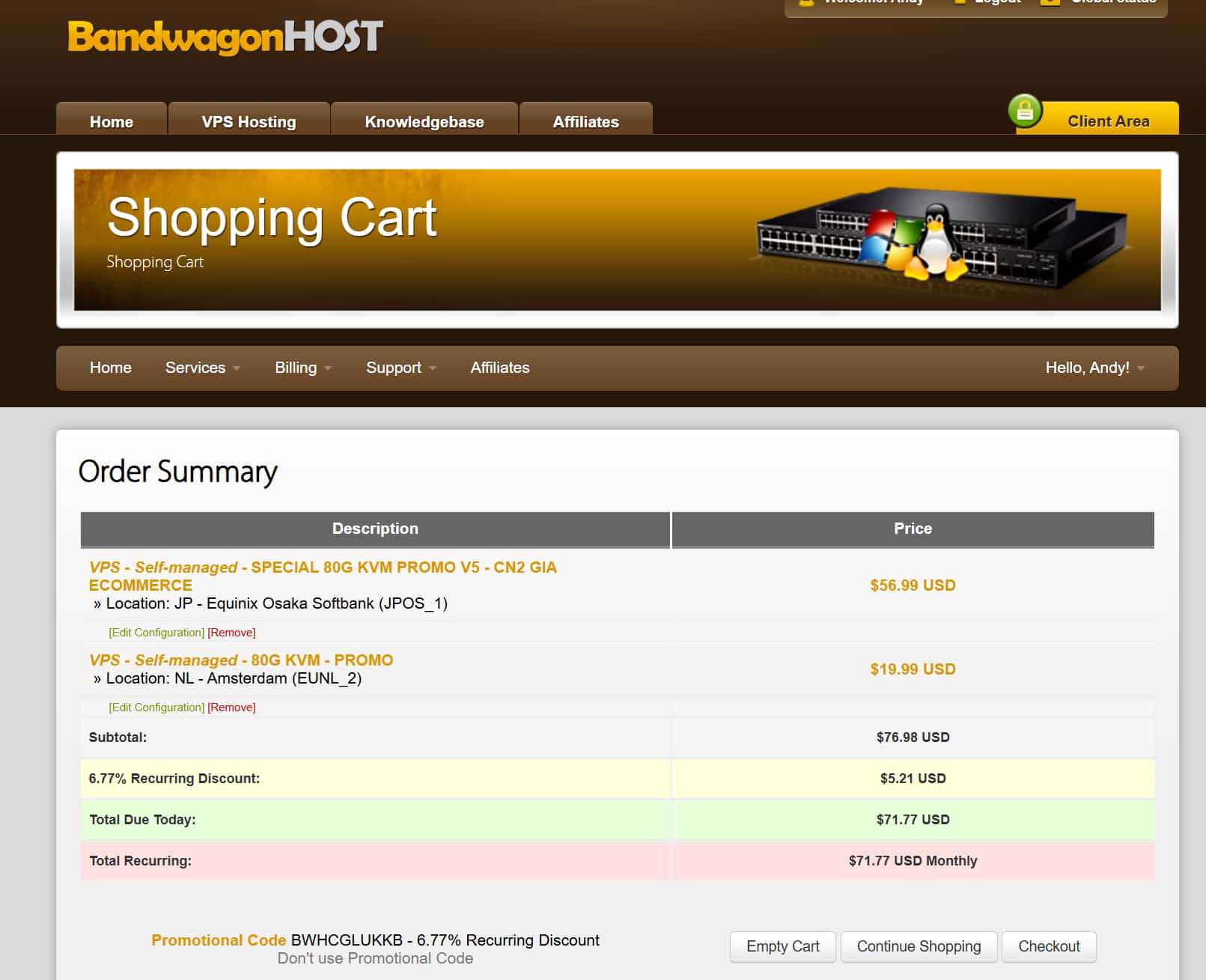Proceed with the Checkout button
1206x980 pixels.
pyautogui.click(x=1049, y=946)
